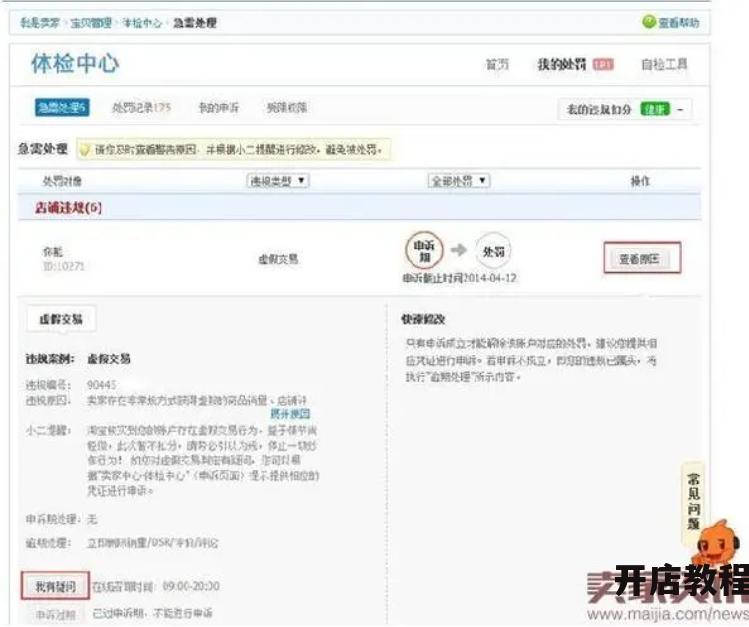This screenshot has width=749, height=627.
Task: Click the 操作 column header
Action: pos(640,181)
